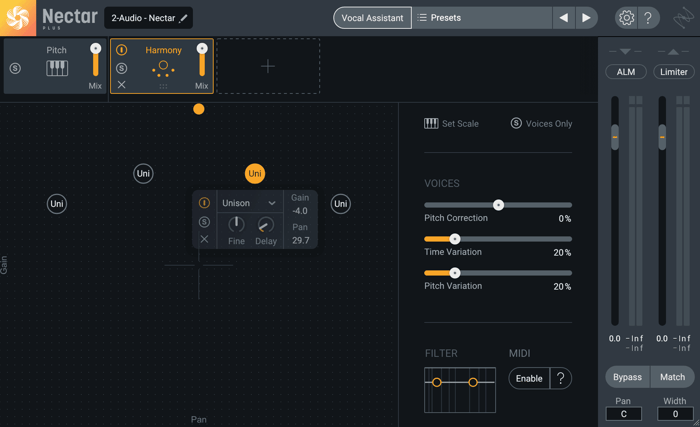Enable MIDI mode
Viewport: 700px width, 427px height.
pyautogui.click(x=529, y=378)
